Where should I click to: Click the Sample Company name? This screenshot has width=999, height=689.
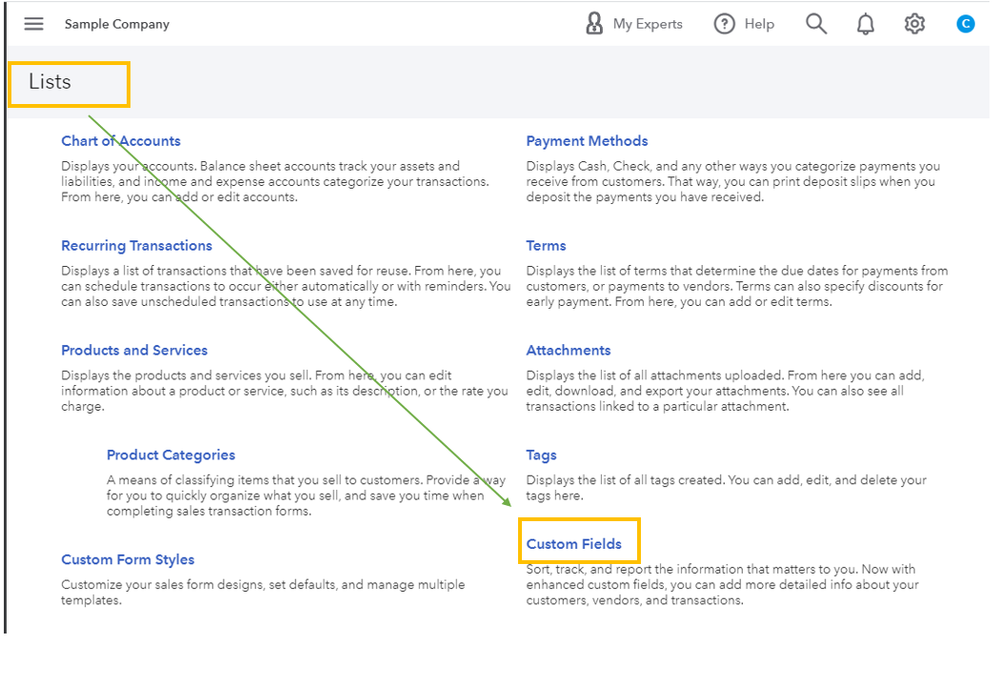pyautogui.click(x=117, y=24)
